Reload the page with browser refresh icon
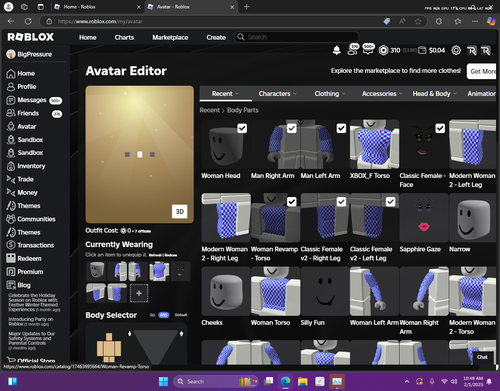Viewport: 500px width, 391px height. pos(28,21)
